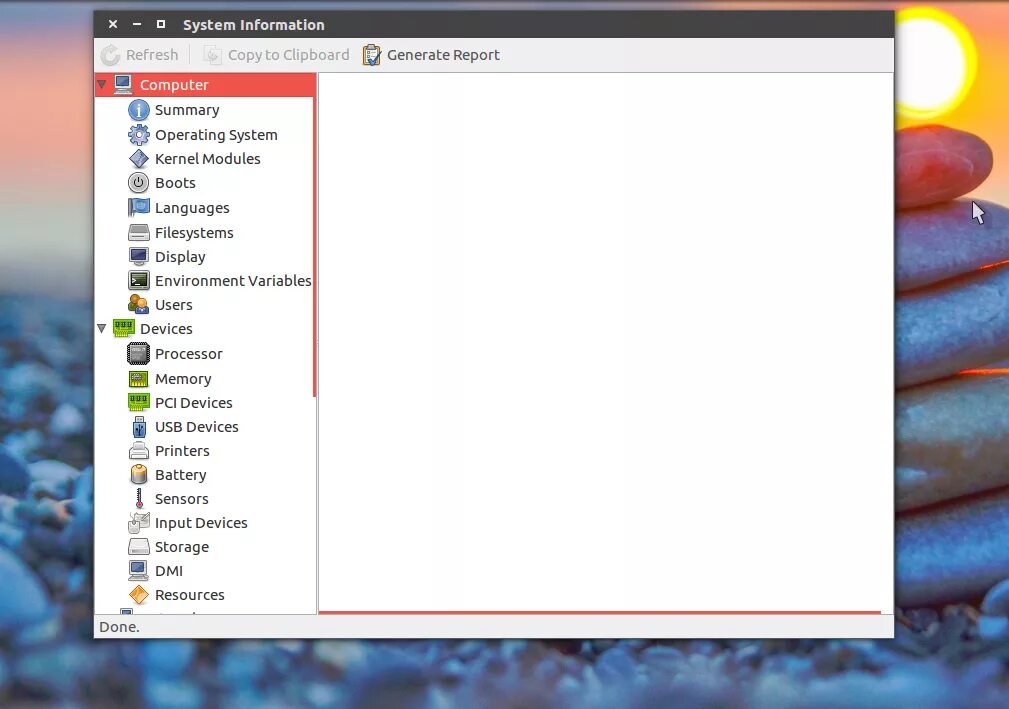Click the Environment Variables terminal icon
This screenshot has width=1009, height=709.
[138, 281]
